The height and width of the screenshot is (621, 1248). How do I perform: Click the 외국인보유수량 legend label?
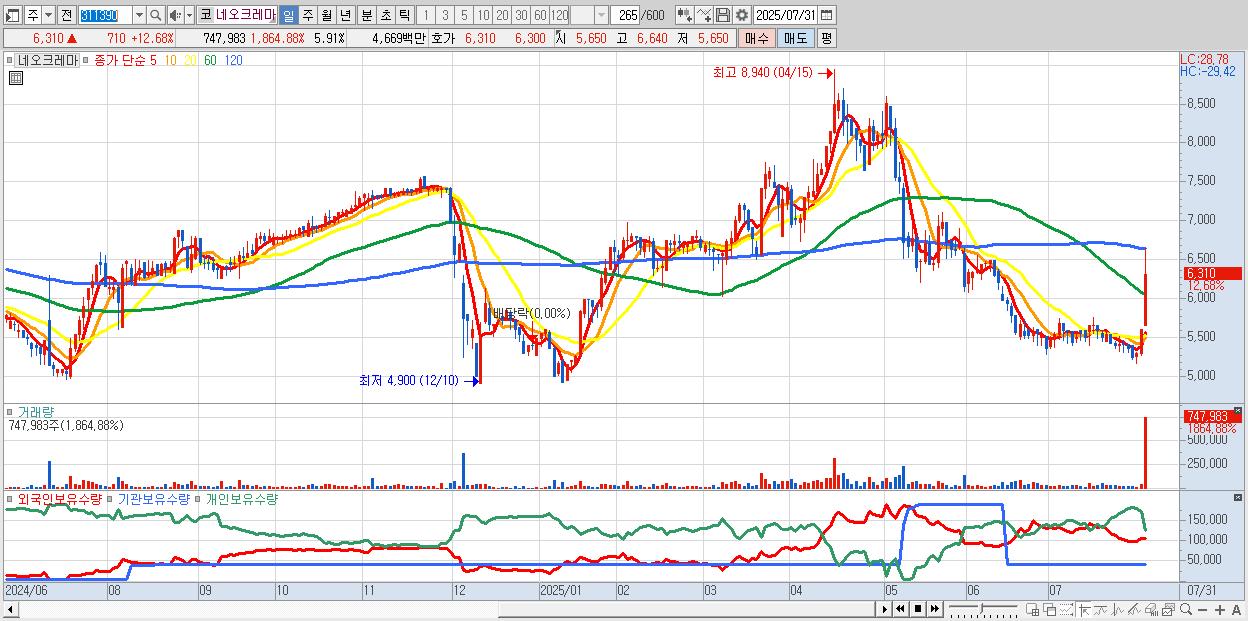[x=60, y=498]
